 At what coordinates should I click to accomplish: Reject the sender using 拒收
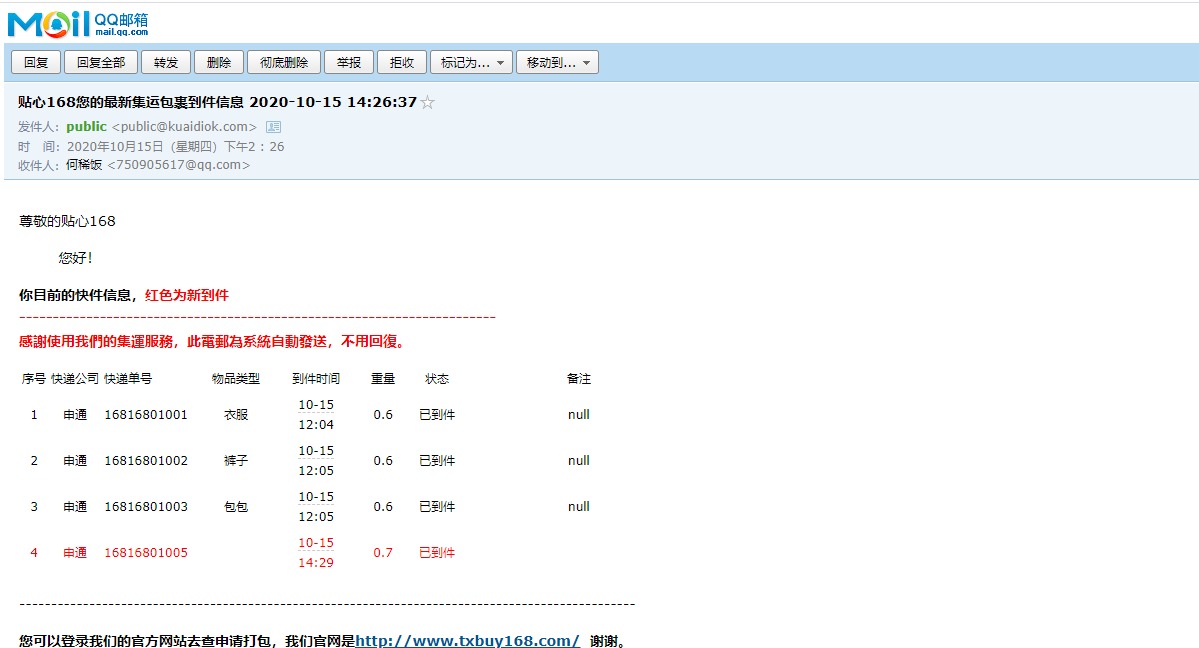click(402, 62)
